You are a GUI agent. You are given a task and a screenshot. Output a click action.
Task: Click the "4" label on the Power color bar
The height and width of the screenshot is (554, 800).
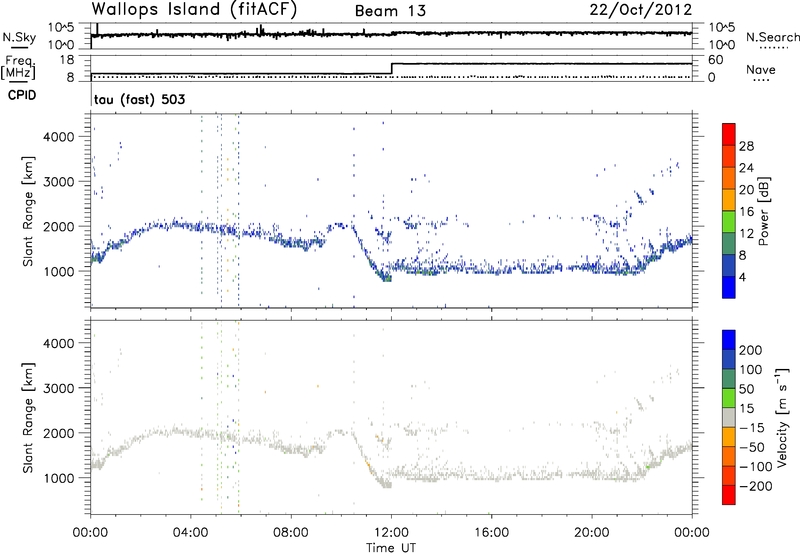click(742, 277)
